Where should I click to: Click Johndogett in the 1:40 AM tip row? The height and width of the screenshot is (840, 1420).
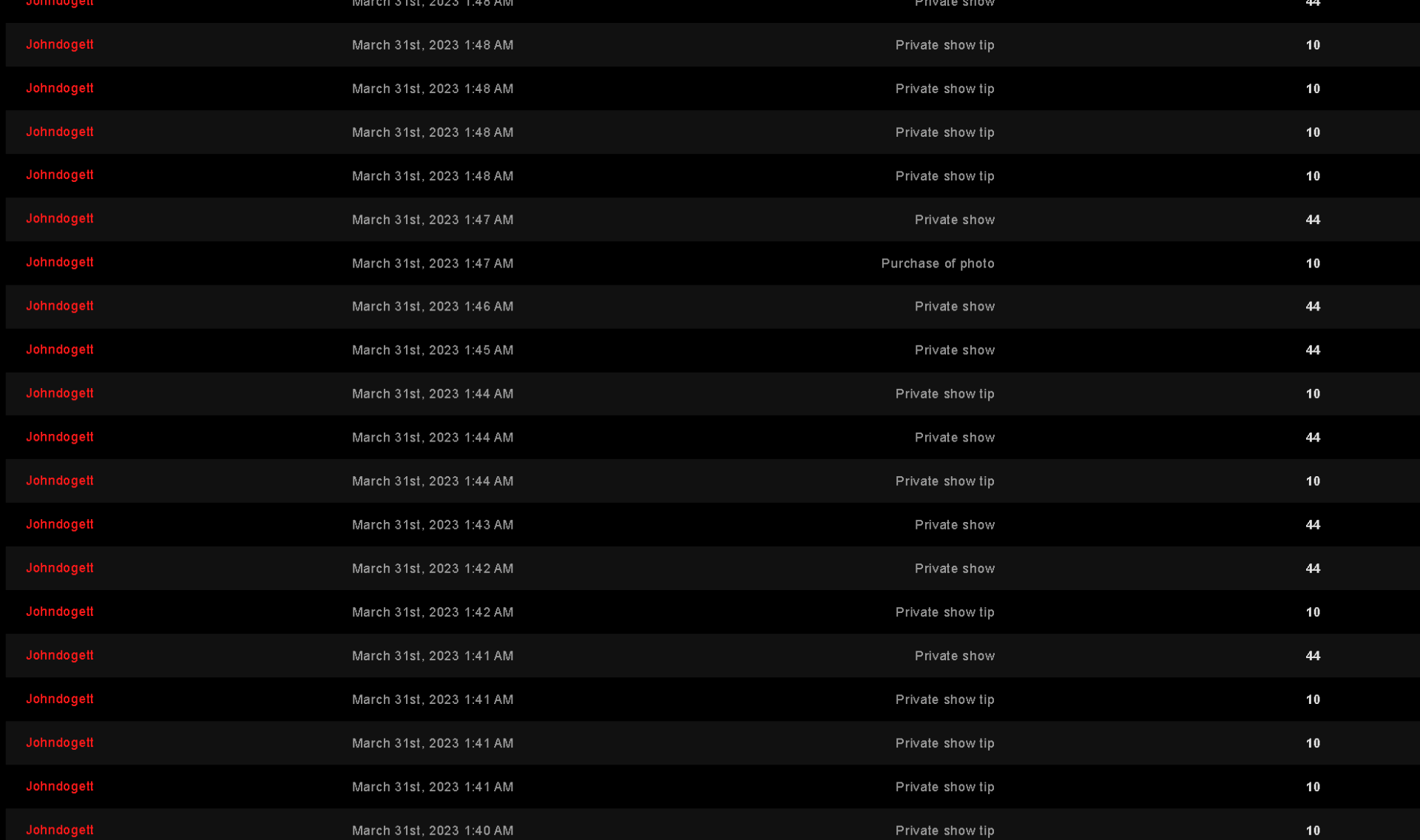pos(60,830)
